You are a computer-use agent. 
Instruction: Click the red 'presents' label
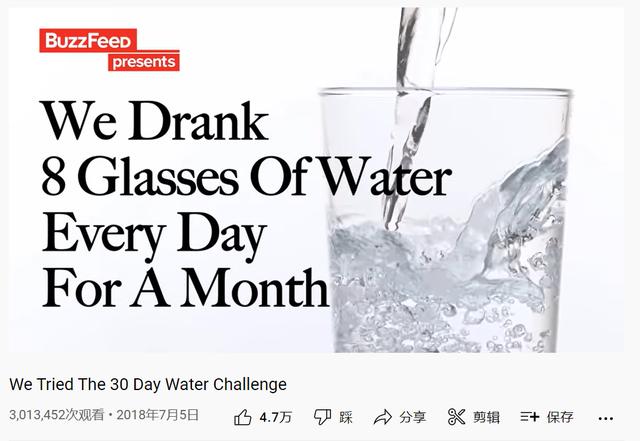144,62
